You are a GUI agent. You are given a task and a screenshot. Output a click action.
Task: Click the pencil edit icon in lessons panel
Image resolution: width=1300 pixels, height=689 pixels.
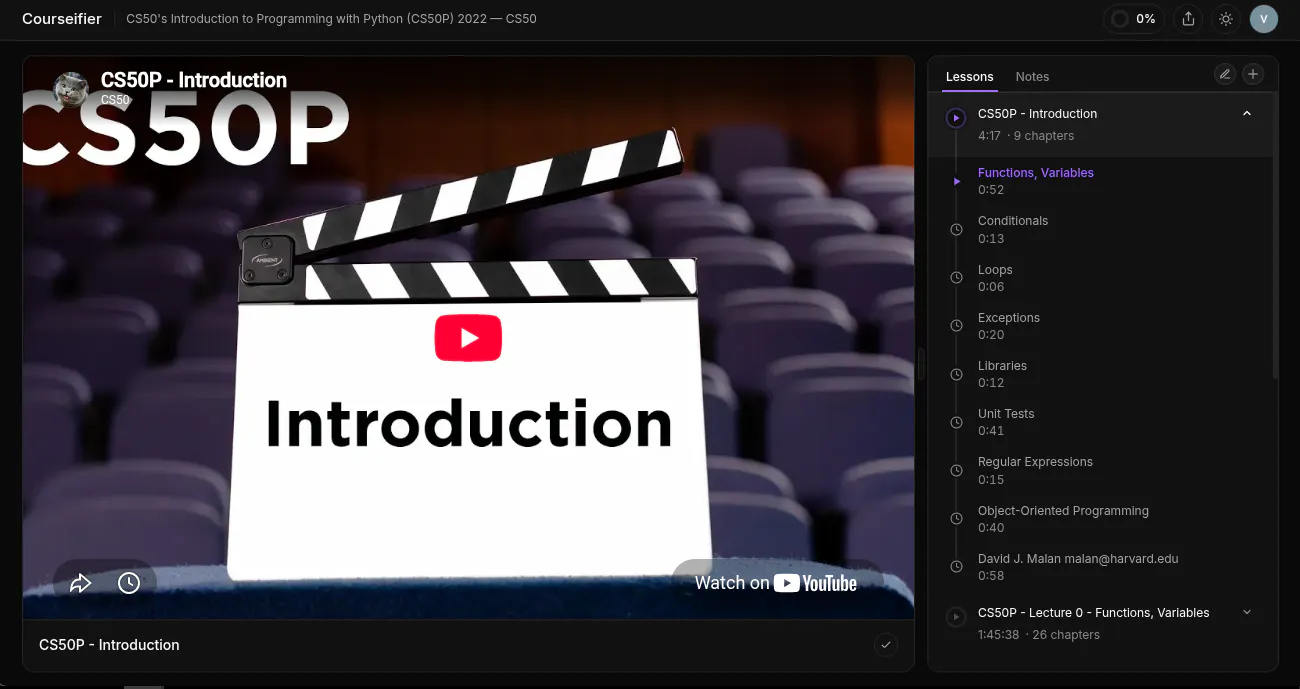point(1225,74)
